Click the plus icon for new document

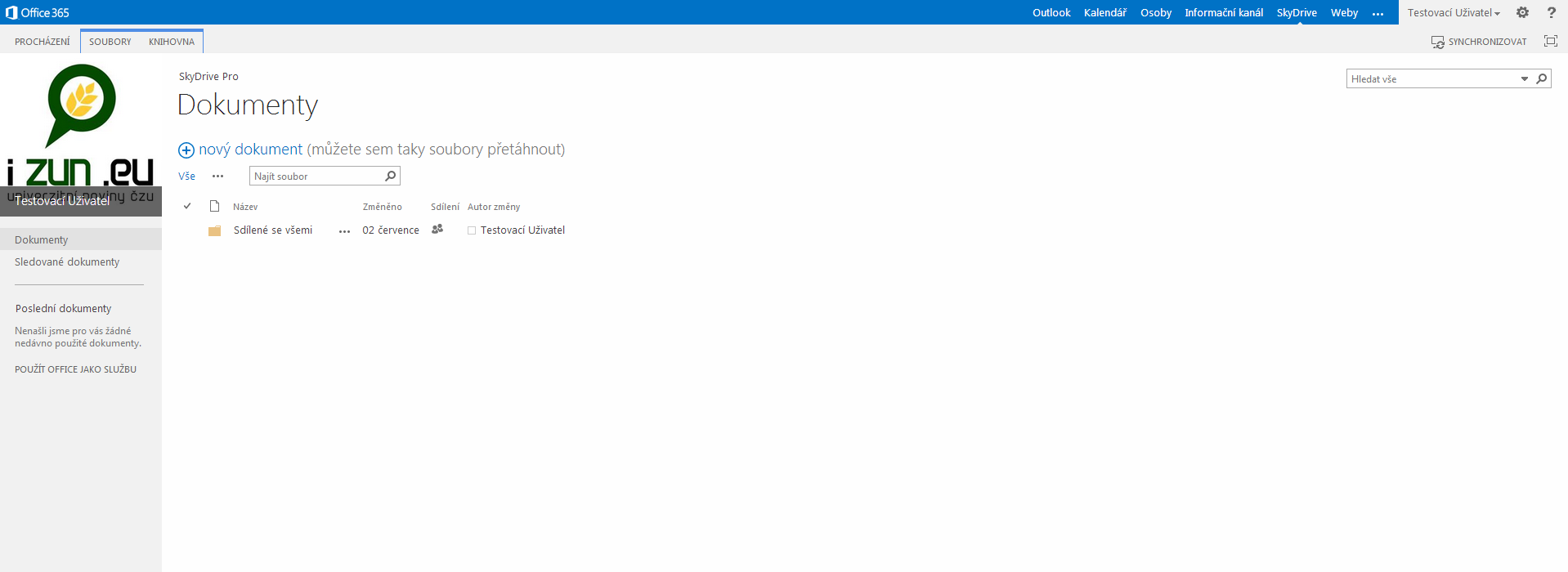click(186, 150)
